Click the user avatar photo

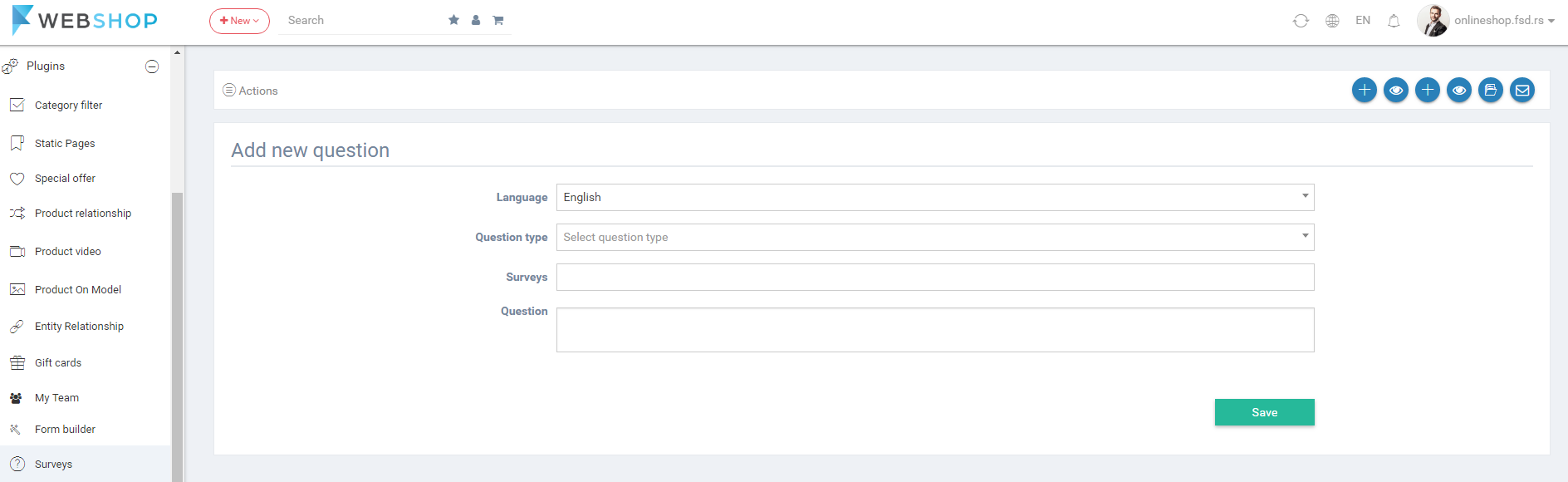1433,20
